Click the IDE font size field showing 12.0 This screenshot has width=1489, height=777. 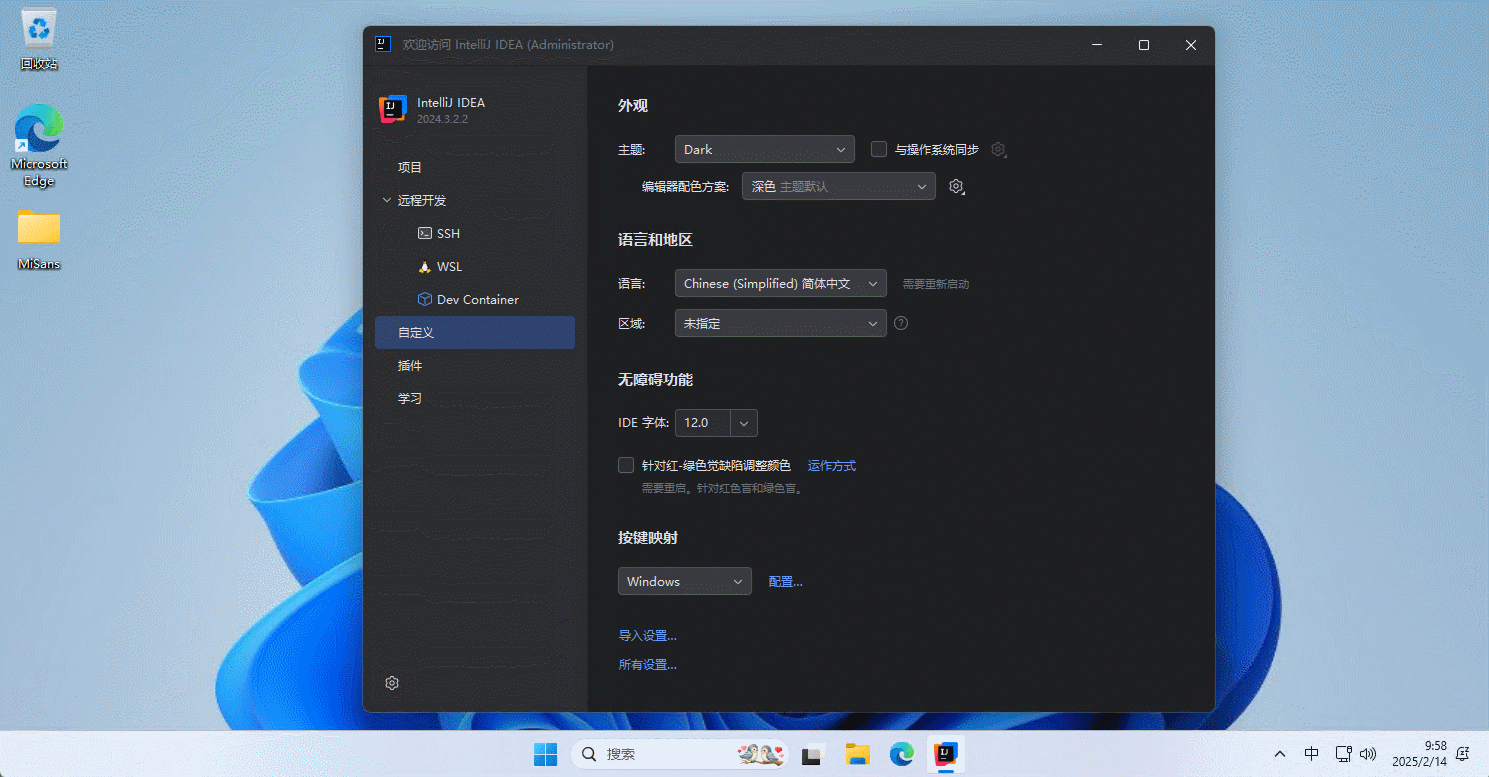tap(703, 423)
